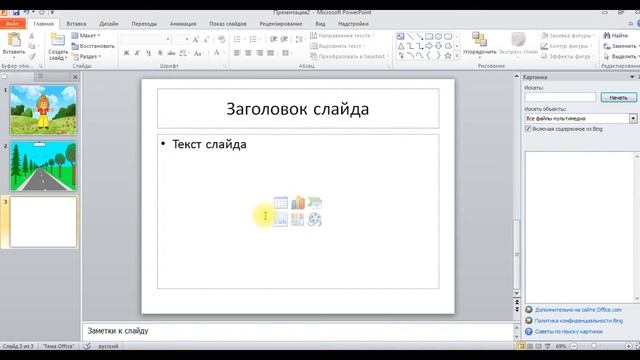The height and width of the screenshot is (360, 640).
Task: Click the Normal view icon in status bar
Action: [x=521, y=346]
